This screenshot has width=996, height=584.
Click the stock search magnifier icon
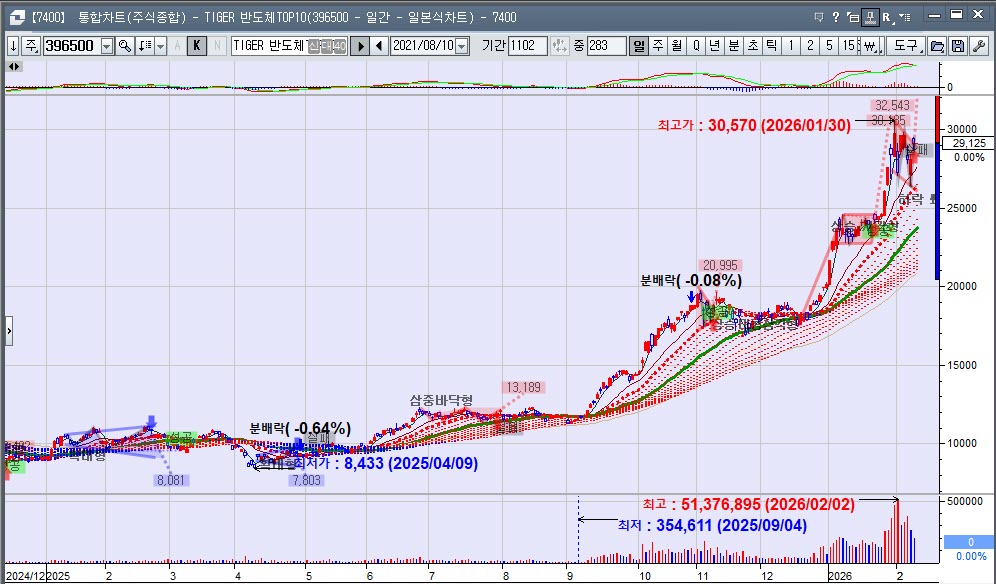pyautogui.click(x=125, y=46)
